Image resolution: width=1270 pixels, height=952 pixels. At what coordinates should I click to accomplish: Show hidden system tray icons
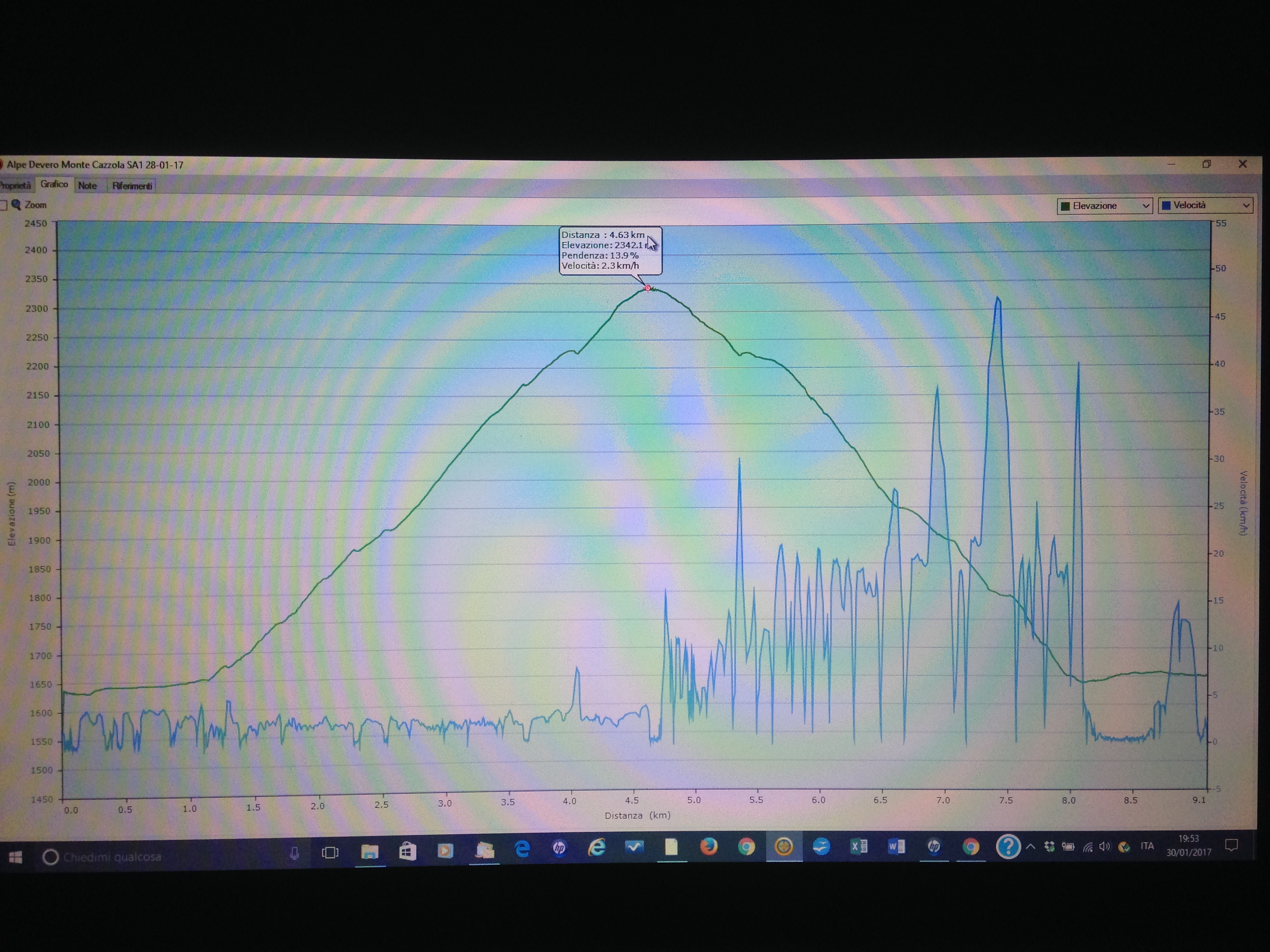1031,846
